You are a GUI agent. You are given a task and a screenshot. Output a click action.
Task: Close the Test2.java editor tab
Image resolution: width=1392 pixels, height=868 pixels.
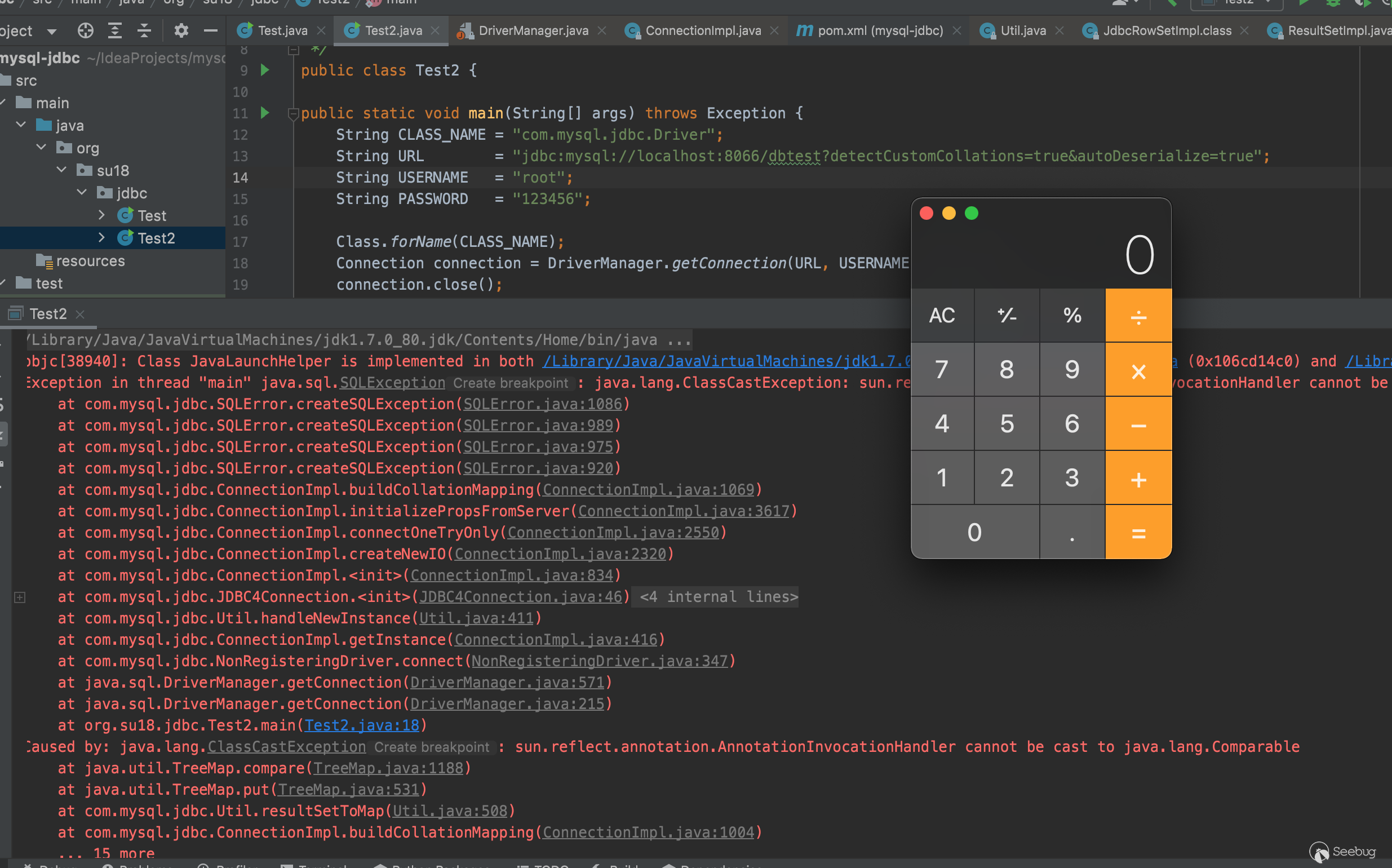click(436, 30)
